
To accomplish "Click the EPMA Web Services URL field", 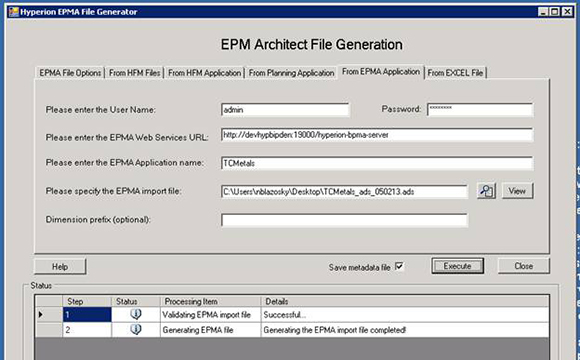I will [x=377, y=135].
